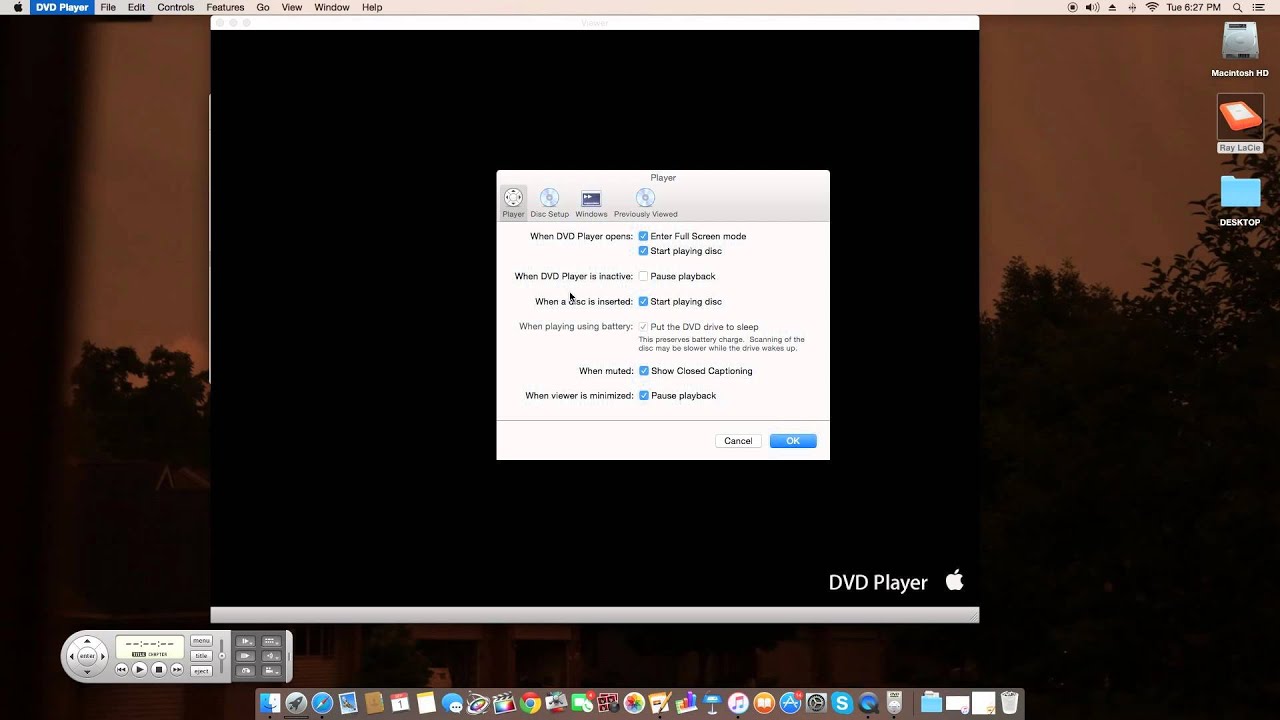Open Skype from the Dock

(x=842, y=703)
